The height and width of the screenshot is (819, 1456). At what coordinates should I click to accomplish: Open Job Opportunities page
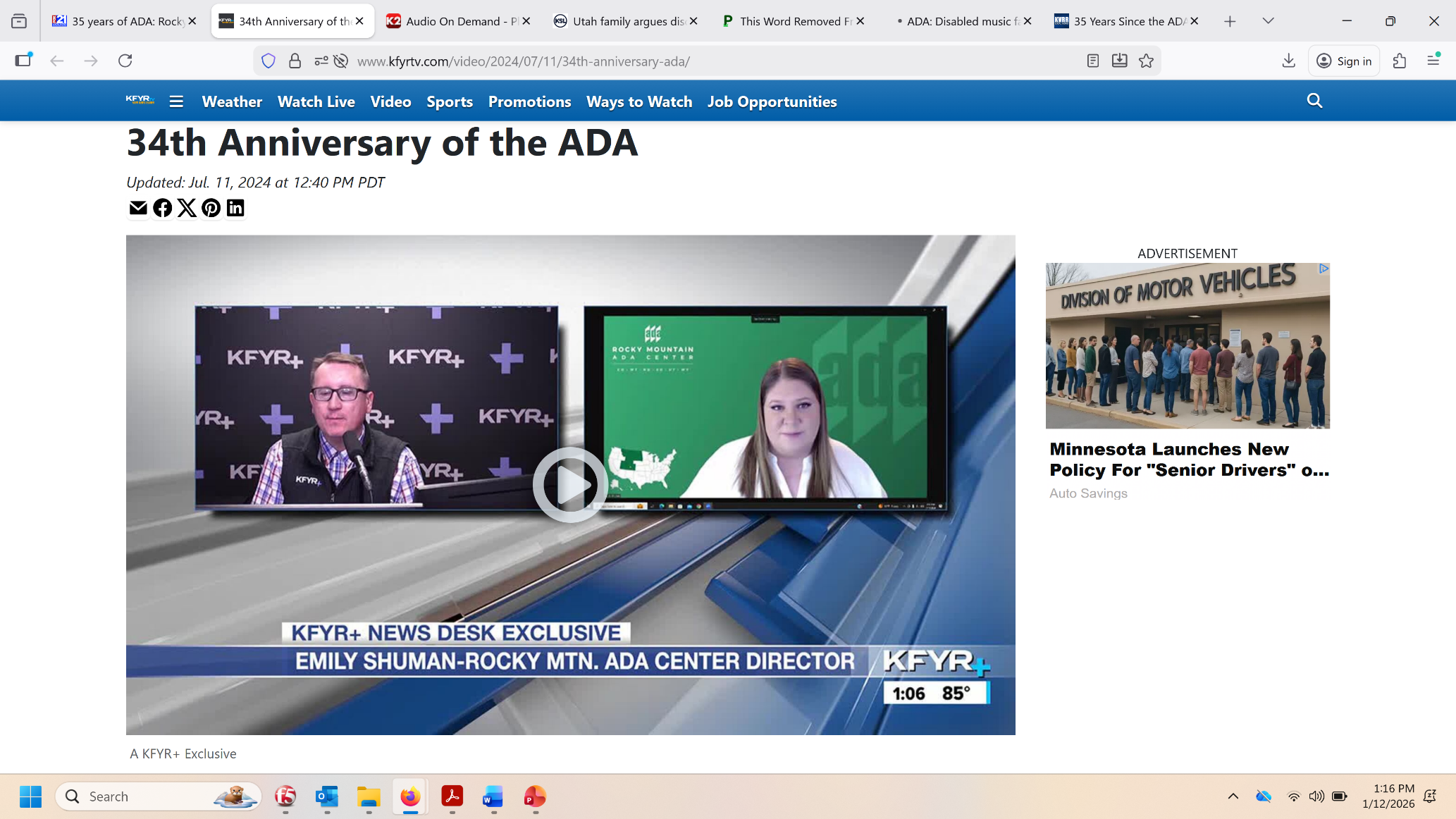(x=772, y=101)
